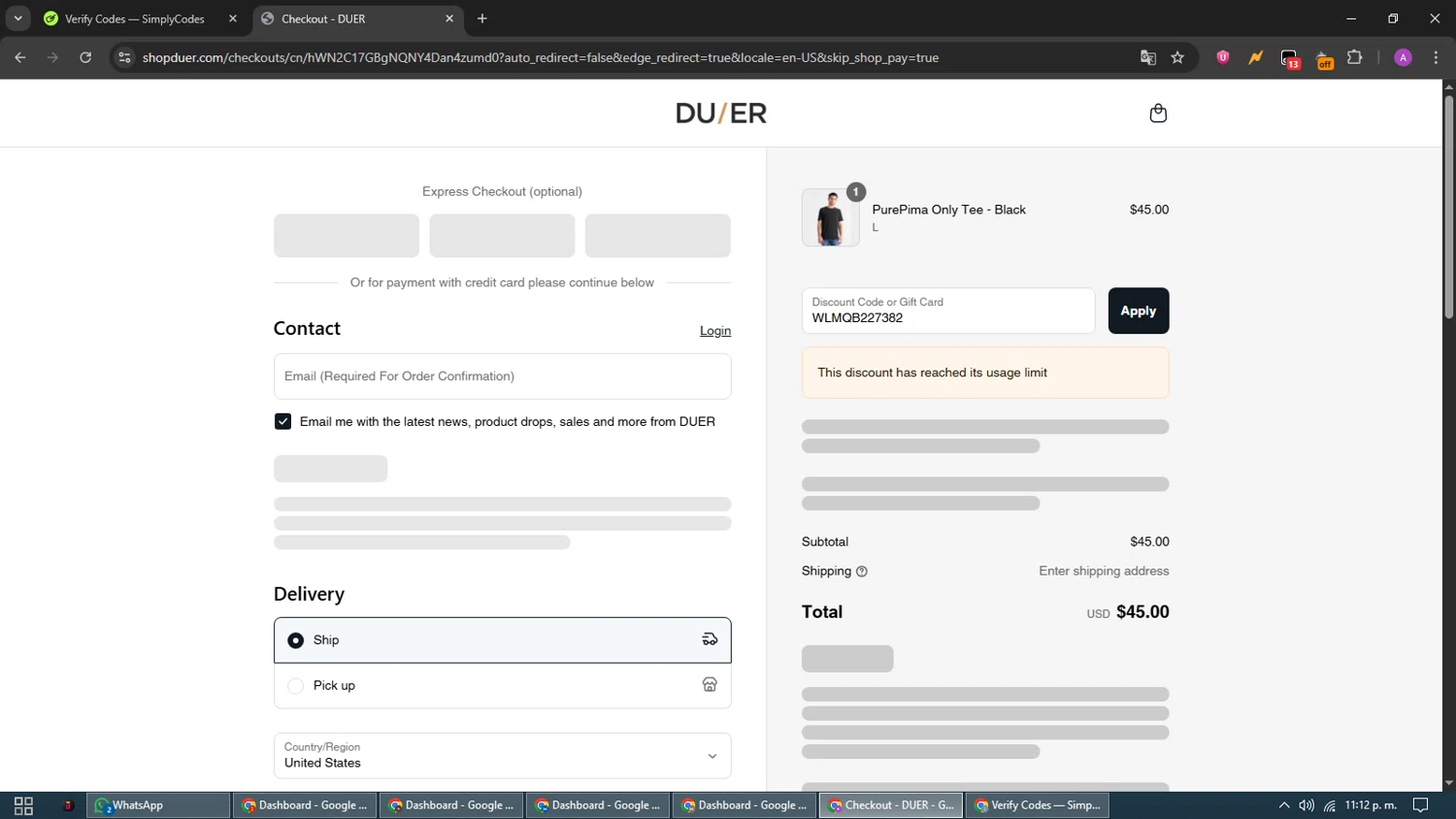Viewport: 1456px width, 819px height.
Task: Open the Chrome profile avatar
Action: click(1403, 57)
